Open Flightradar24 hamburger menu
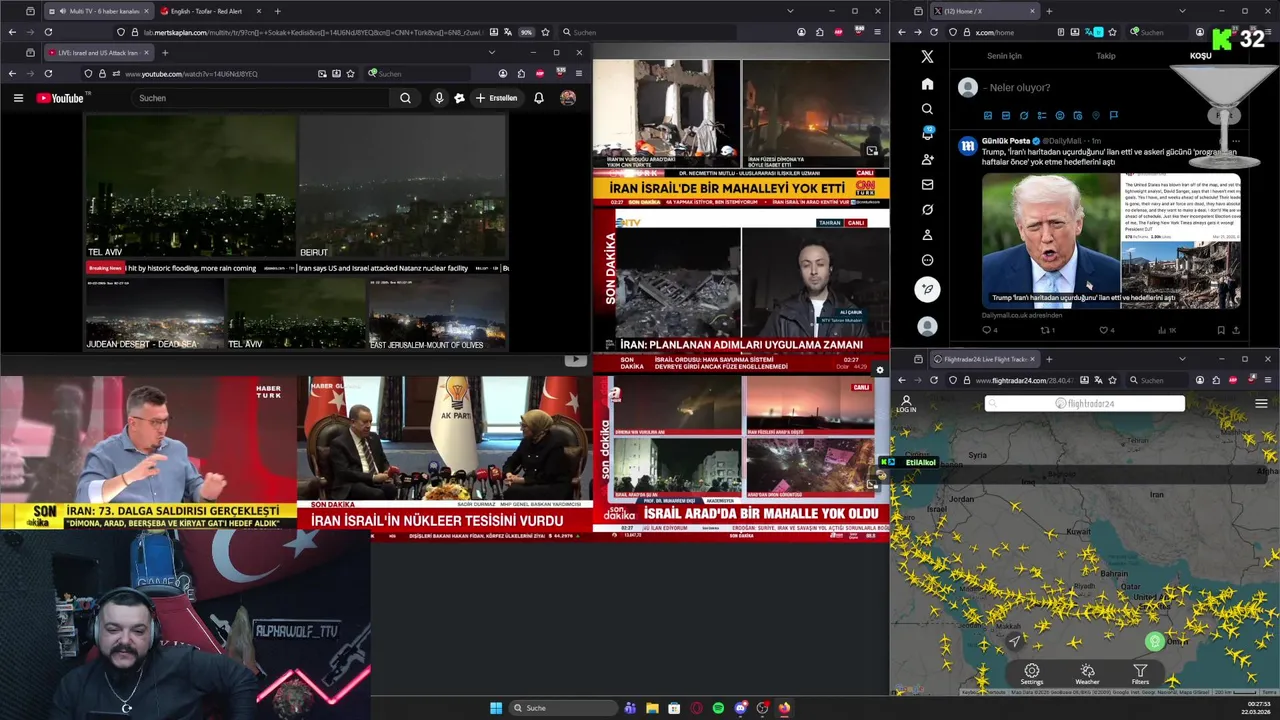The height and width of the screenshot is (720, 1280). (1261, 404)
